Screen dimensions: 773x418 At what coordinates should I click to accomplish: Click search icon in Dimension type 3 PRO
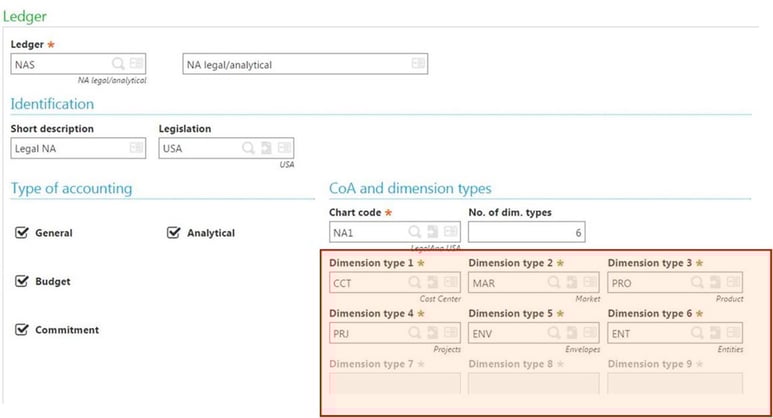pyautogui.click(x=697, y=281)
